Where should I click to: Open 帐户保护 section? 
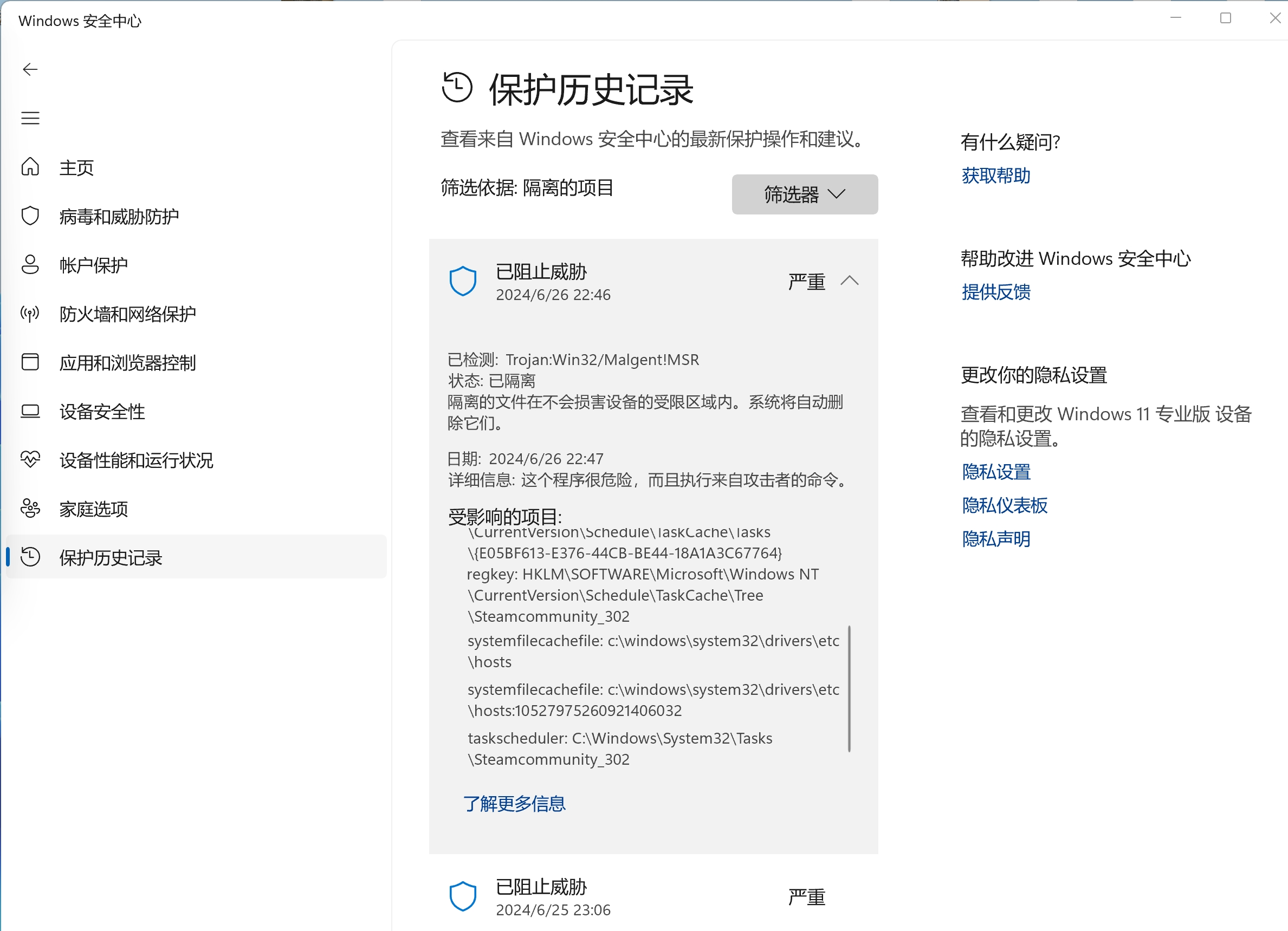click(x=196, y=264)
